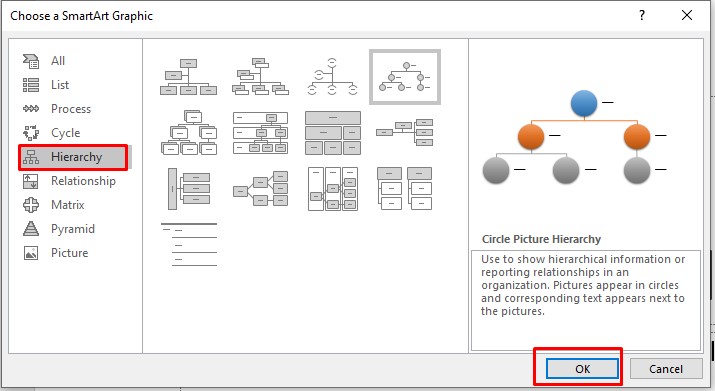This screenshot has height=391, width=715.
Task: Pick the Lined List layout thumbnail
Action: point(189,245)
